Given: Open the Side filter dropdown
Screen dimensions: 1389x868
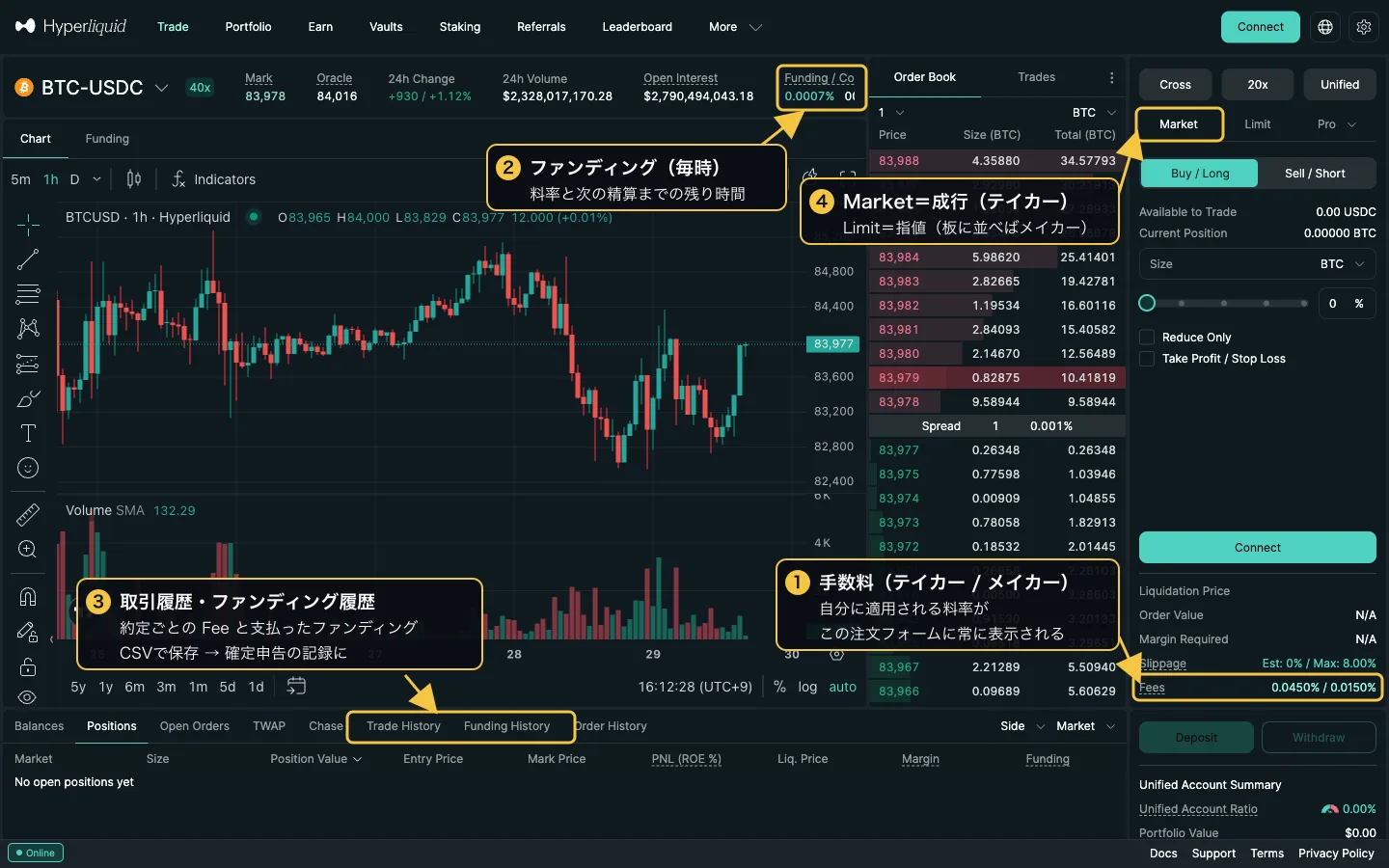Looking at the screenshot, I should point(1022,726).
